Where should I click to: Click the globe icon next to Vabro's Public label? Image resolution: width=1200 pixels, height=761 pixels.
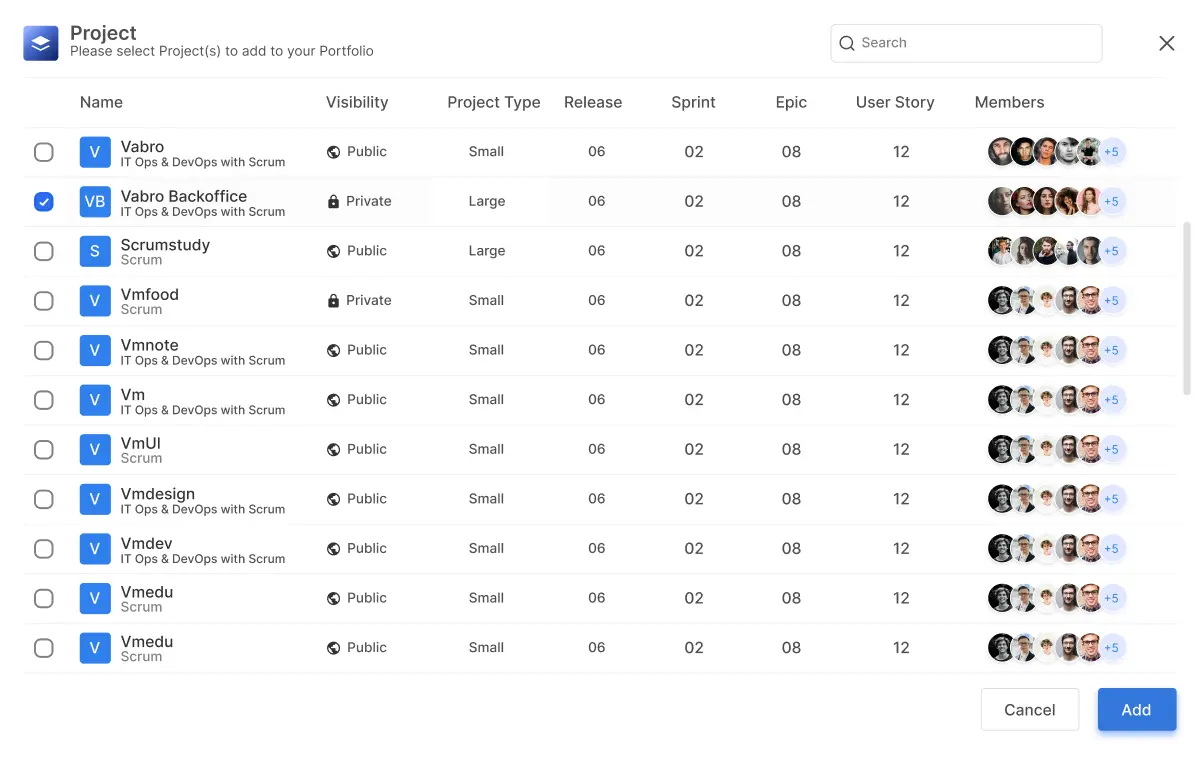pyautogui.click(x=333, y=151)
